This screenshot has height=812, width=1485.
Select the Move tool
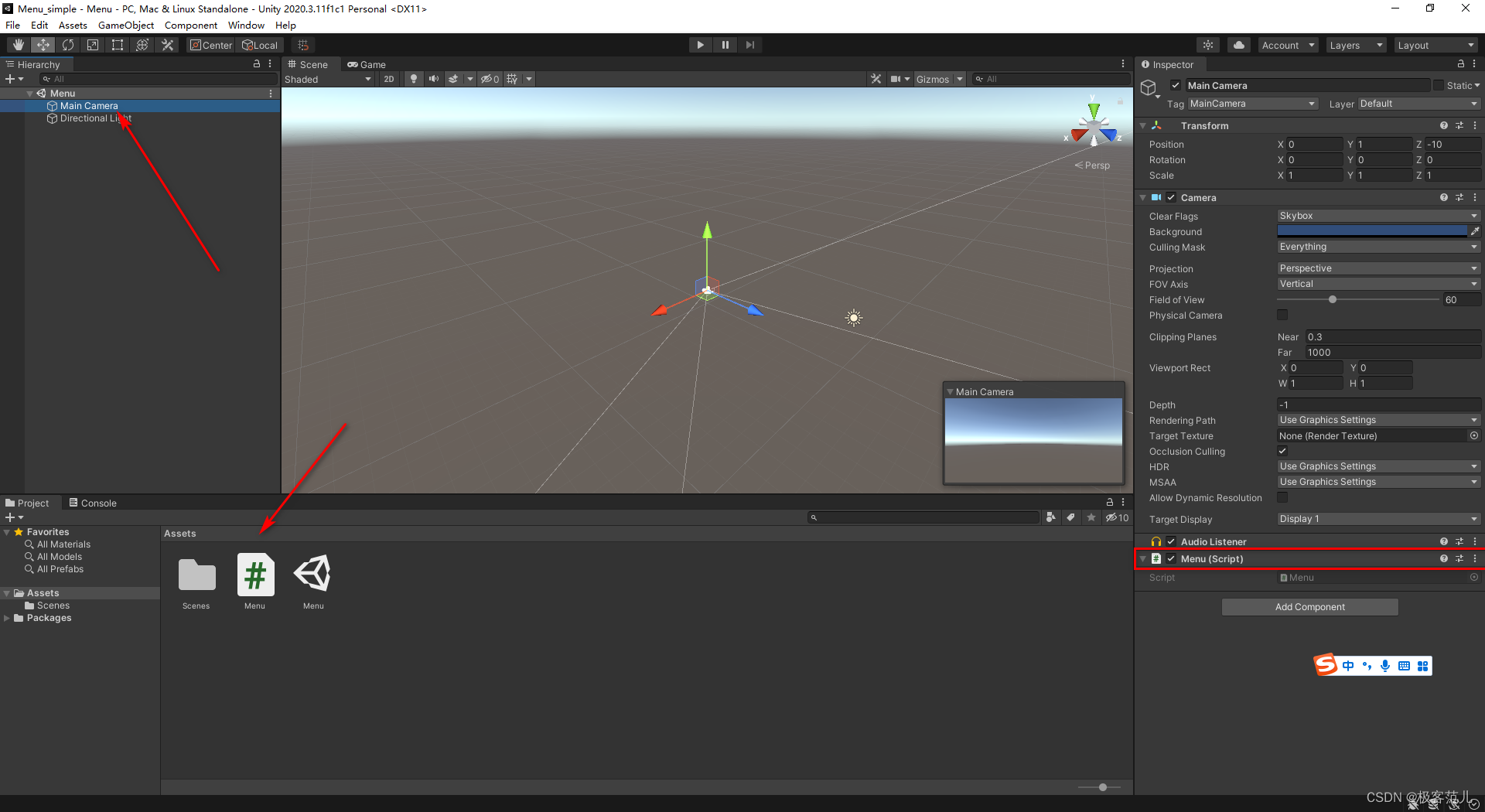click(x=43, y=45)
